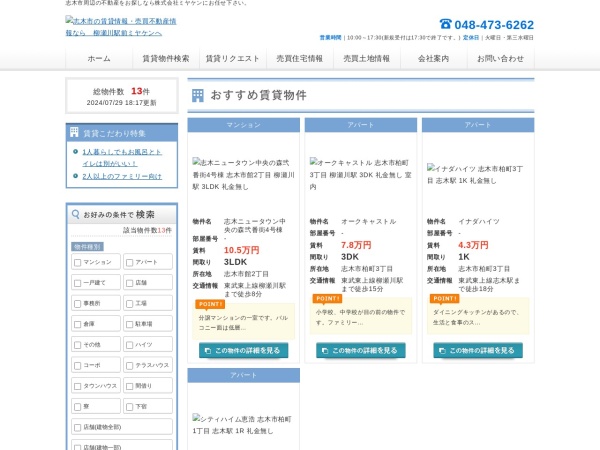Open the ホーム menu item

pos(99,59)
